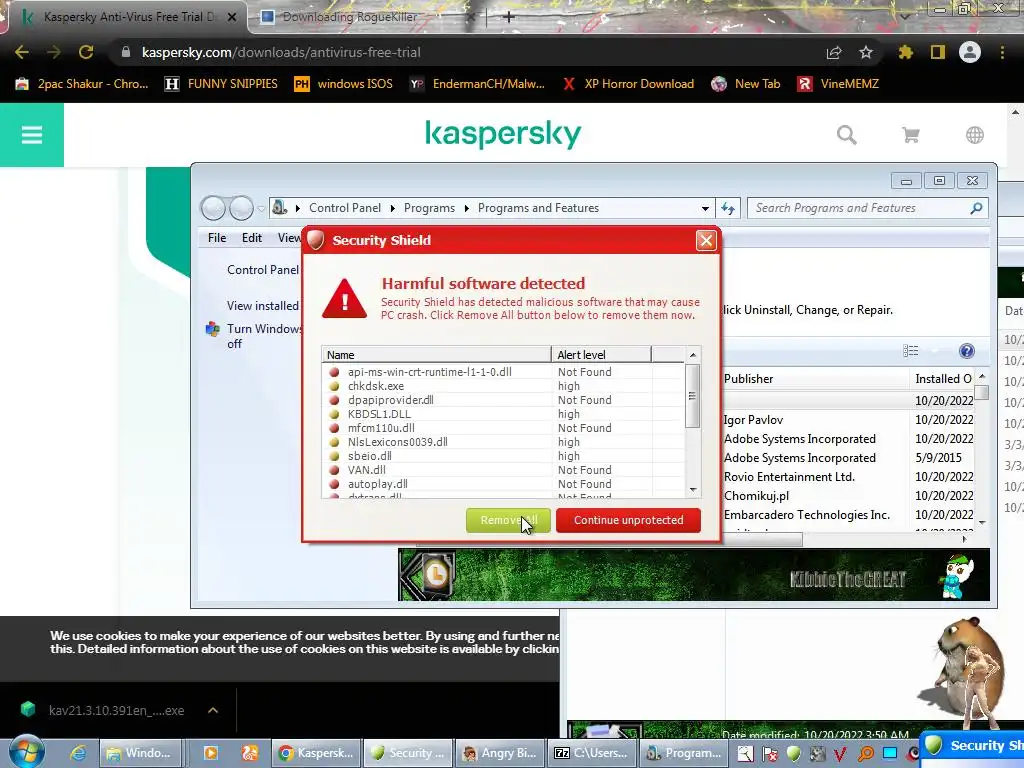This screenshot has height=768, width=1024.
Task: Click the Kaspersky address bar URL
Action: (x=281, y=52)
